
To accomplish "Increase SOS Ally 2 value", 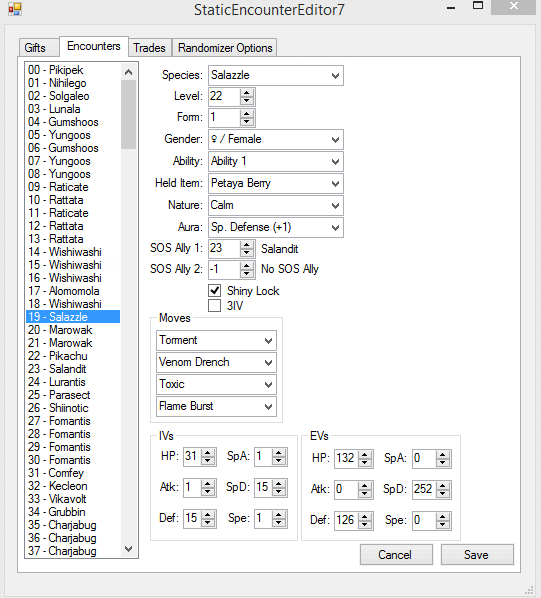I will tap(247, 265).
